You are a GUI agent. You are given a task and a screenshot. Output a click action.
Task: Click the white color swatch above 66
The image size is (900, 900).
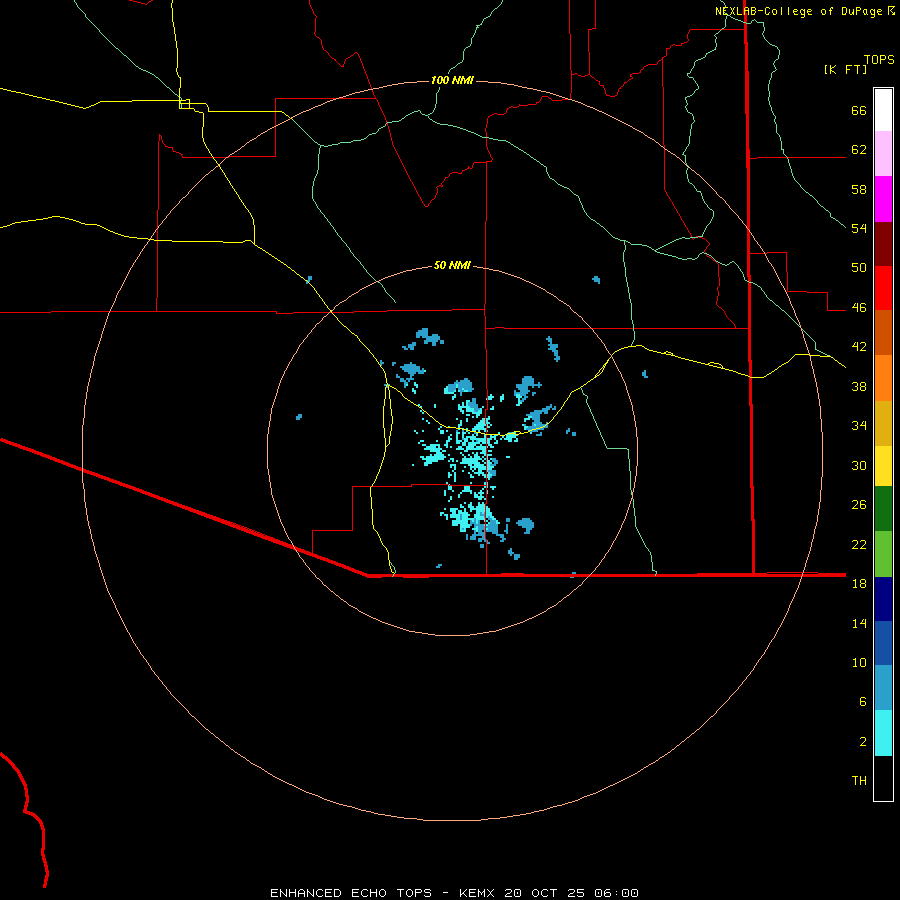coord(883,110)
